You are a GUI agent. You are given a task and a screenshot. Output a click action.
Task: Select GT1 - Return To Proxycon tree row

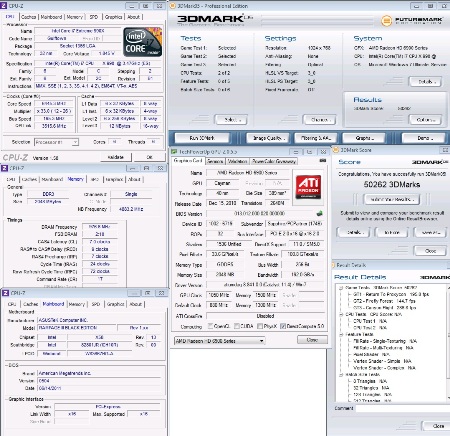click(x=391, y=294)
